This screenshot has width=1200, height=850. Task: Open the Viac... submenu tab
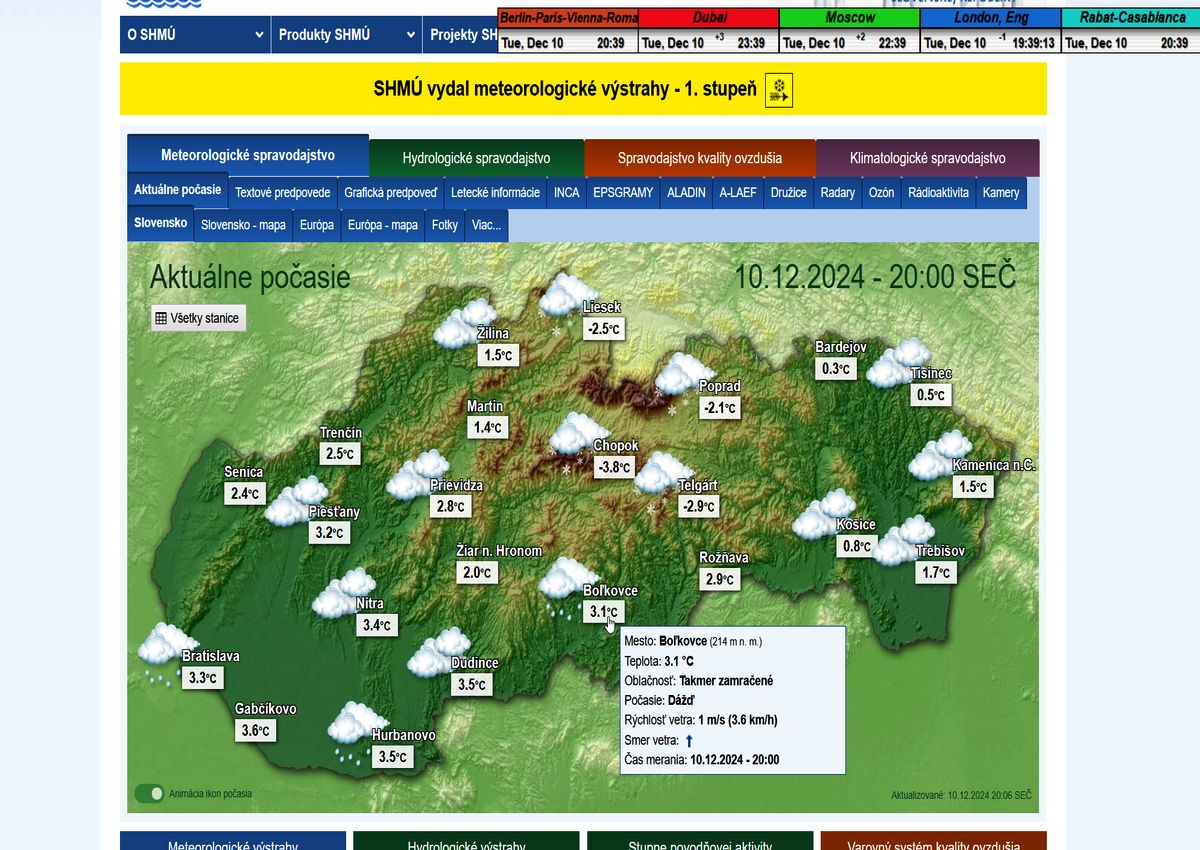click(x=486, y=225)
